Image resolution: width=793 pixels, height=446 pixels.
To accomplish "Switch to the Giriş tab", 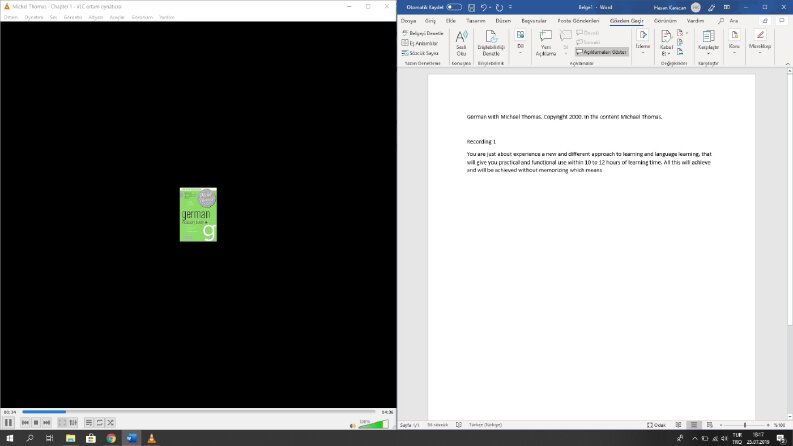I will pyautogui.click(x=430, y=21).
